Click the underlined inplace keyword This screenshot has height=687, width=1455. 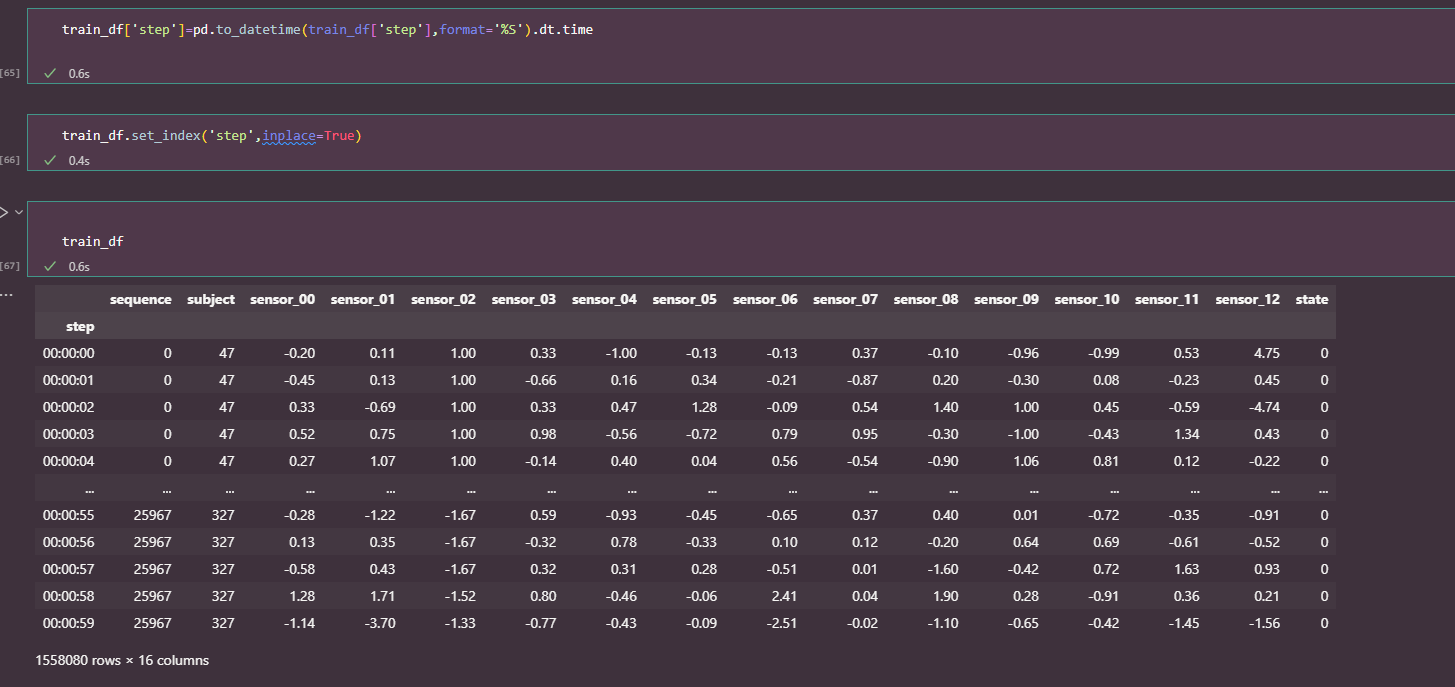pos(289,136)
